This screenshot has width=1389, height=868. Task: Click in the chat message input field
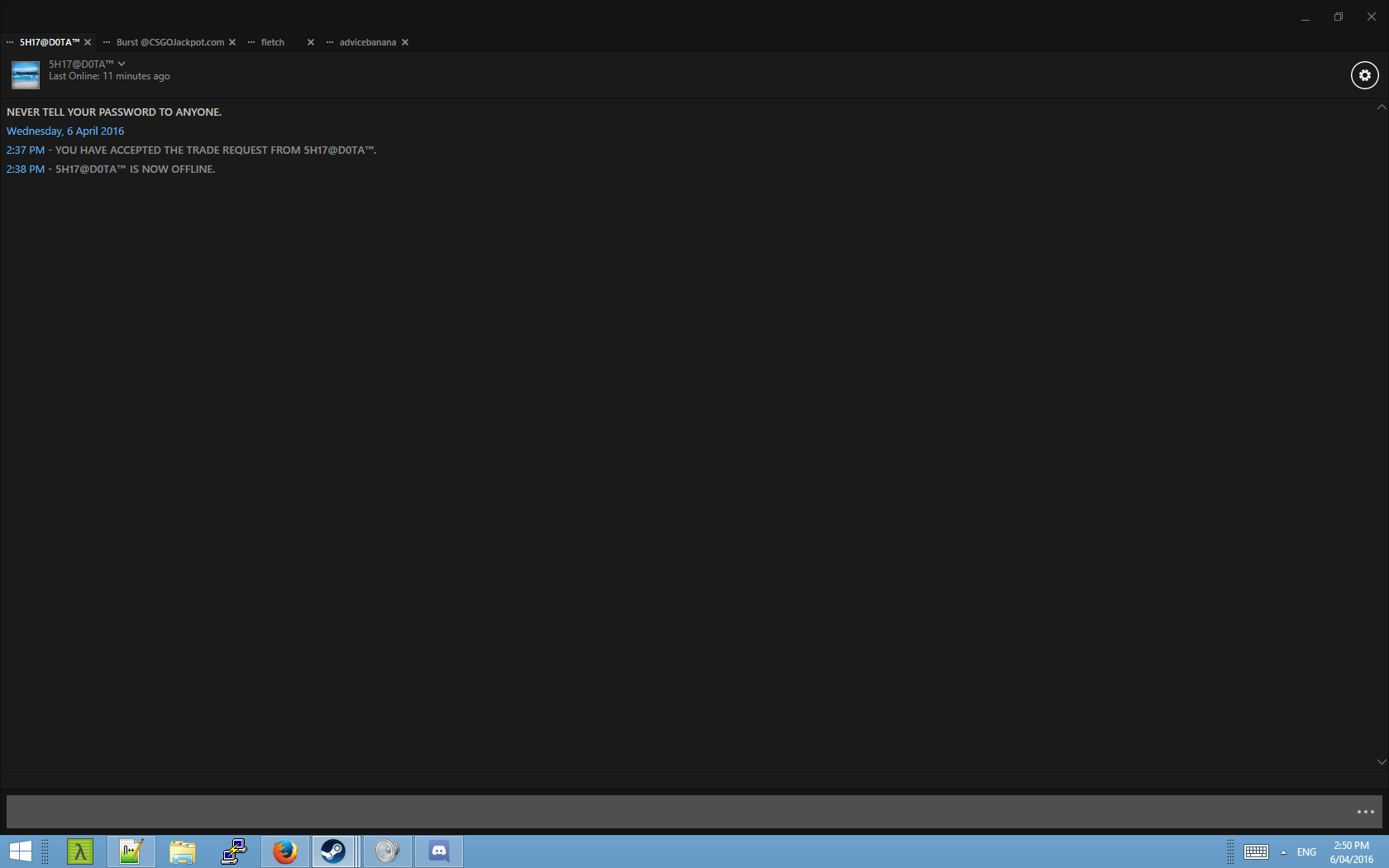pyautogui.click(x=678, y=812)
